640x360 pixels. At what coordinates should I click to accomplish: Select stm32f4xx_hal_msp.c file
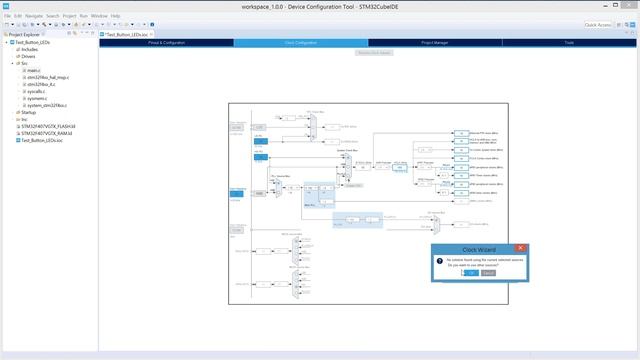click(x=48, y=78)
